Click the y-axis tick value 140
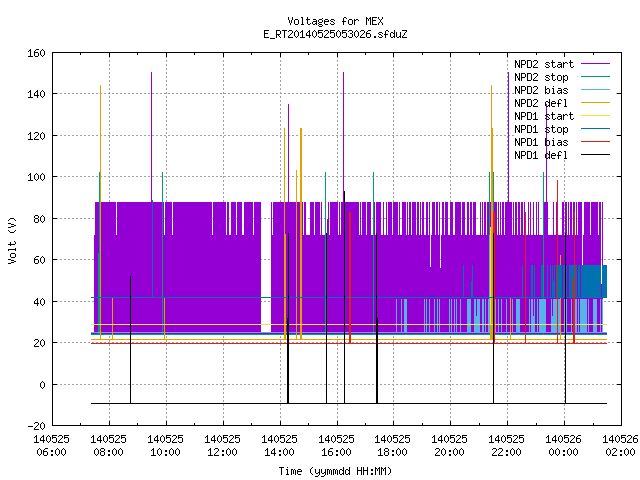This screenshot has height=480, width=640. point(36,94)
